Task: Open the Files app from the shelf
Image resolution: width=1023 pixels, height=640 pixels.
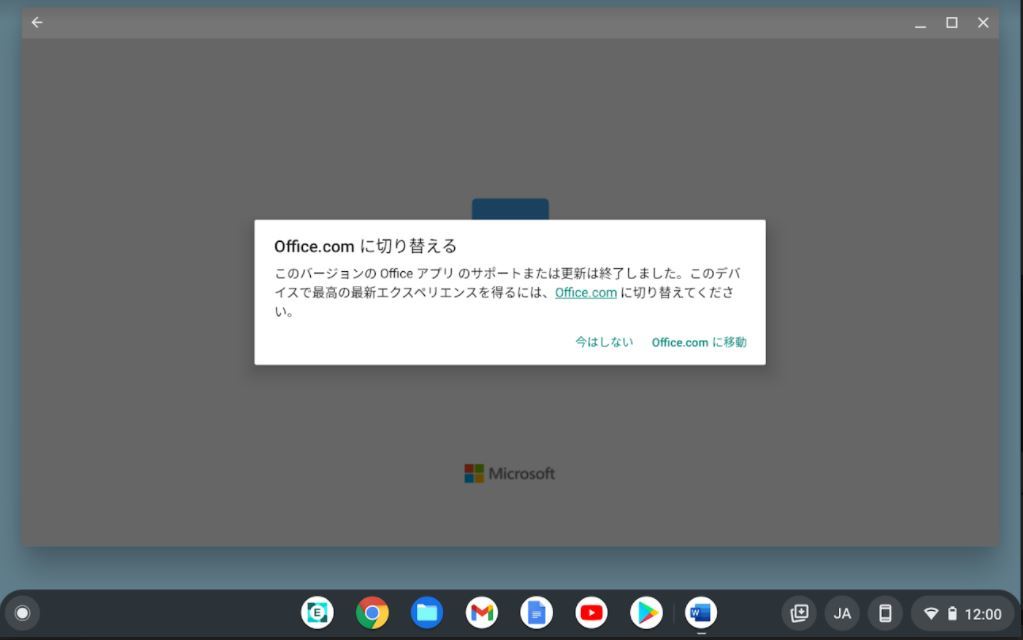Action: [427, 612]
